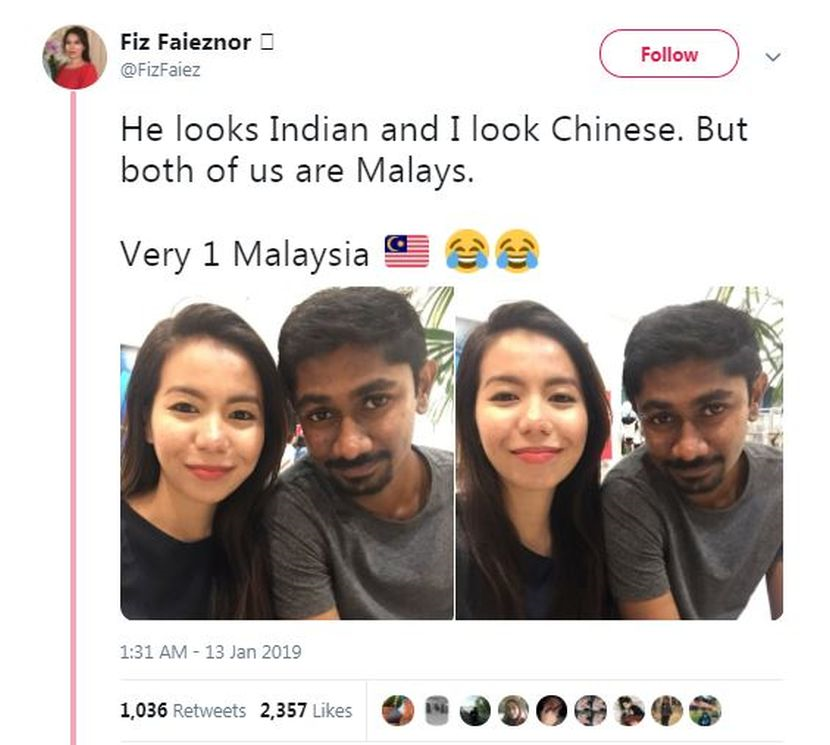Click the eighth liker avatar

click(x=667, y=710)
